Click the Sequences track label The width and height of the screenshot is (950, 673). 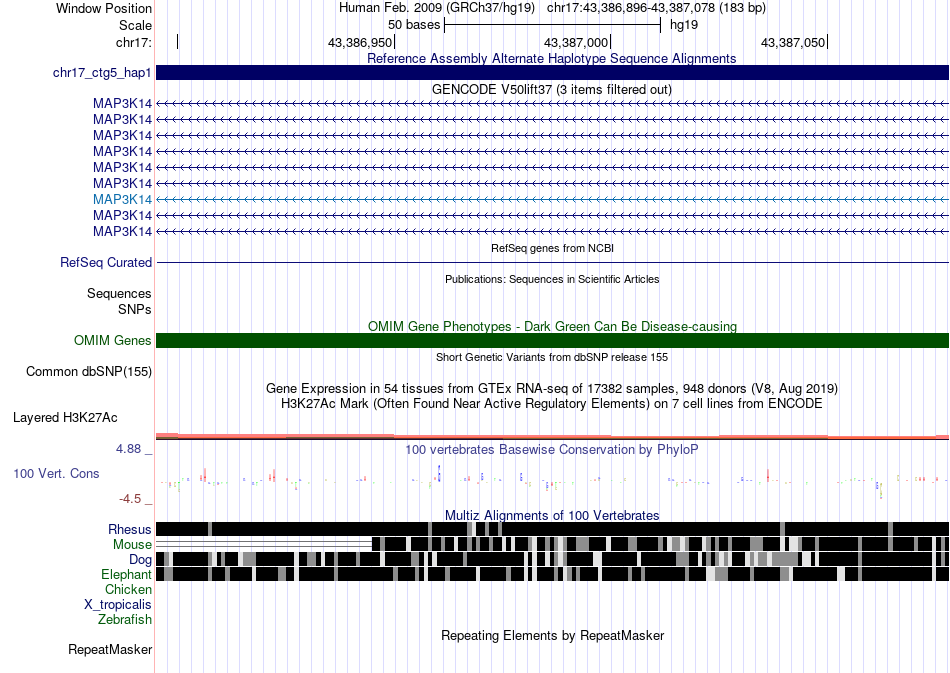119,294
